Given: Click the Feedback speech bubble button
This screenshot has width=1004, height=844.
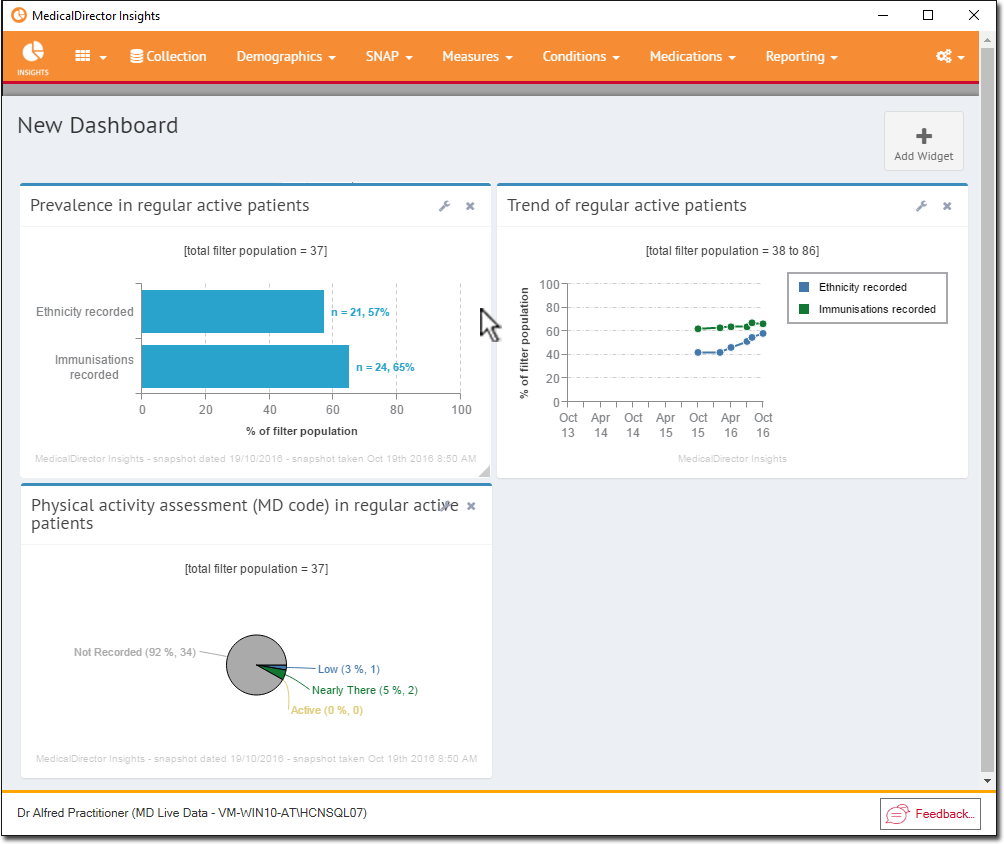Looking at the screenshot, I should click(929, 814).
